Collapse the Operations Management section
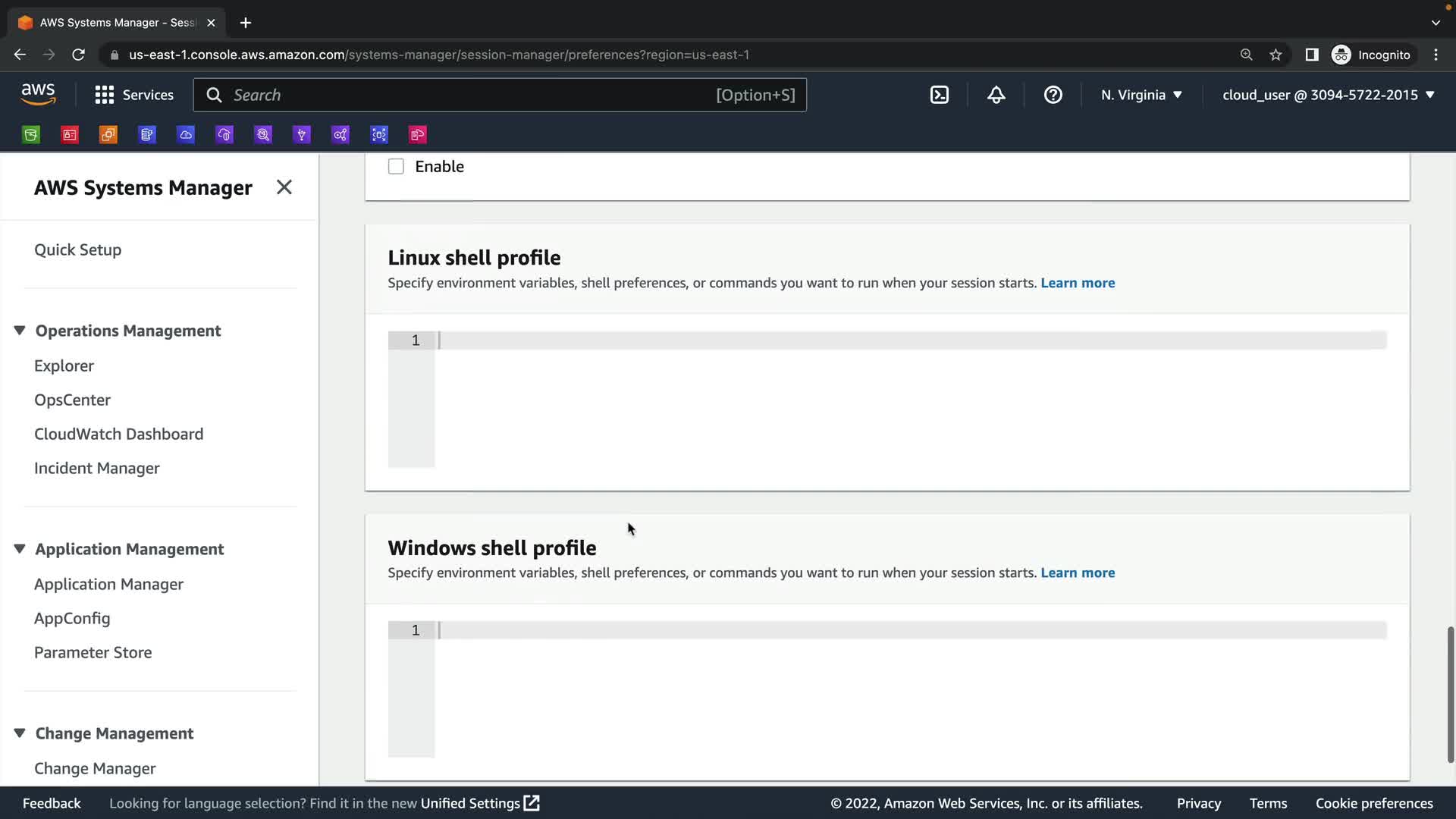The image size is (1456, 819). pyautogui.click(x=20, y=331)
